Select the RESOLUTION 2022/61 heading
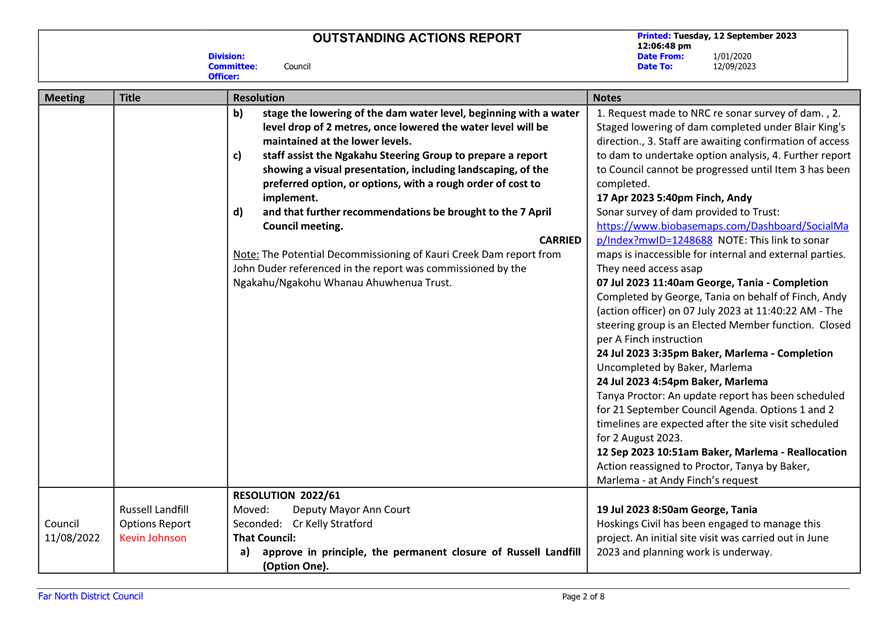This screenshot has height=626, width=885. (x=286, y=494)
